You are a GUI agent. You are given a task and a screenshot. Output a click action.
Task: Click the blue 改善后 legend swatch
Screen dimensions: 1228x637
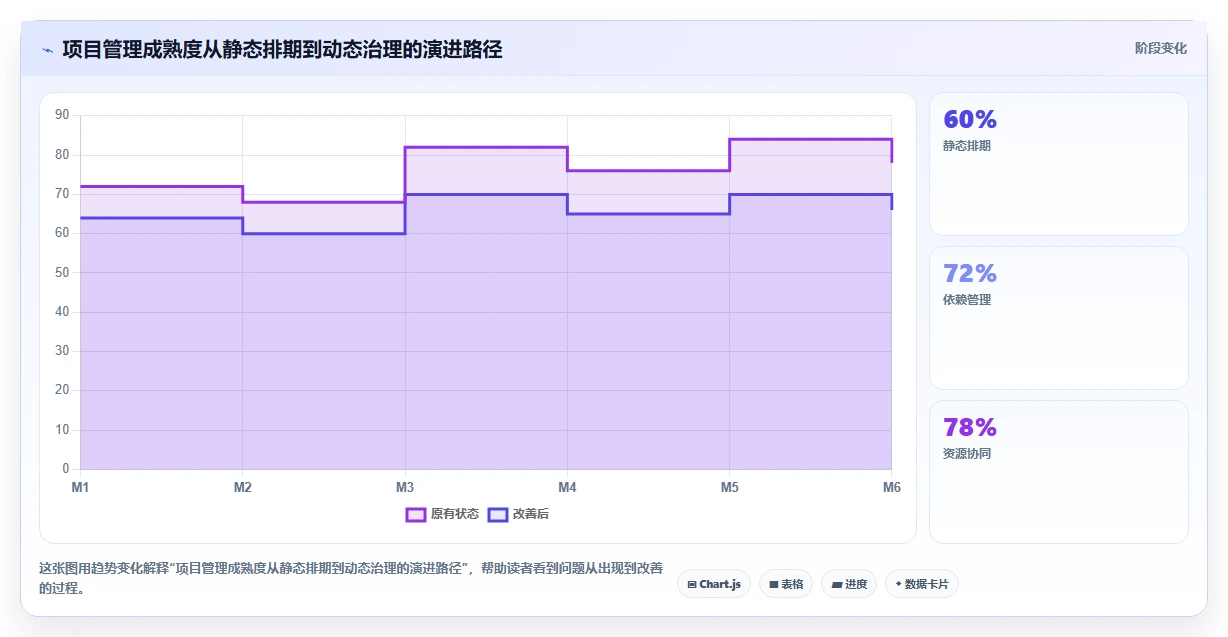click(497, 514)
